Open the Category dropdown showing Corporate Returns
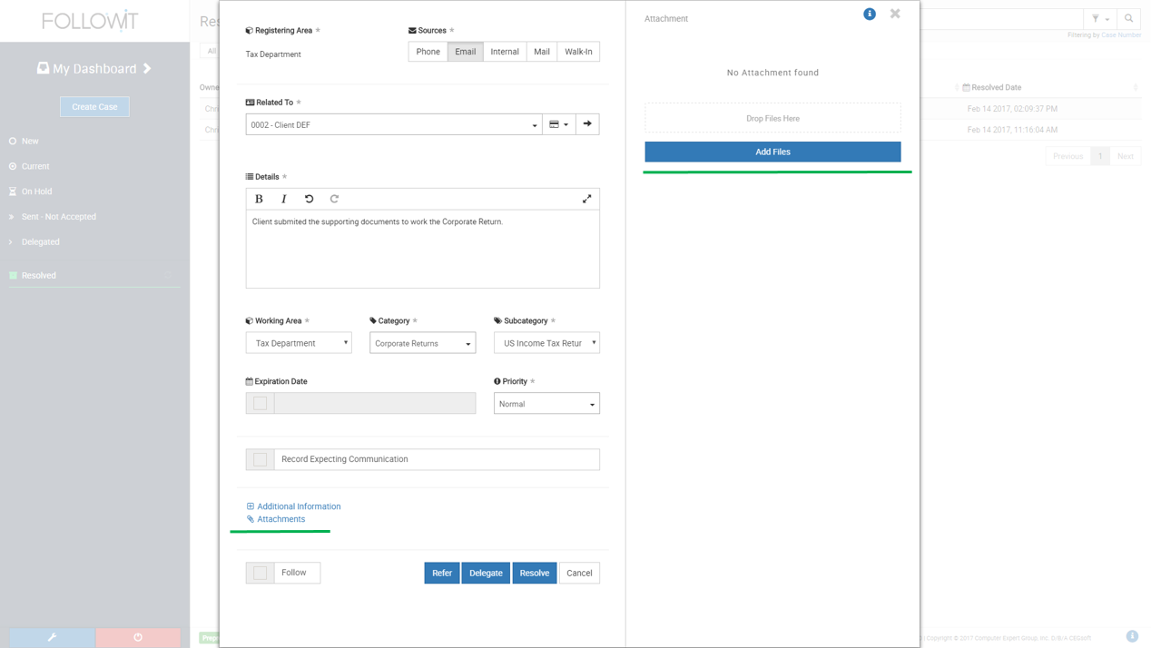1151x648 pixels. 422,343
